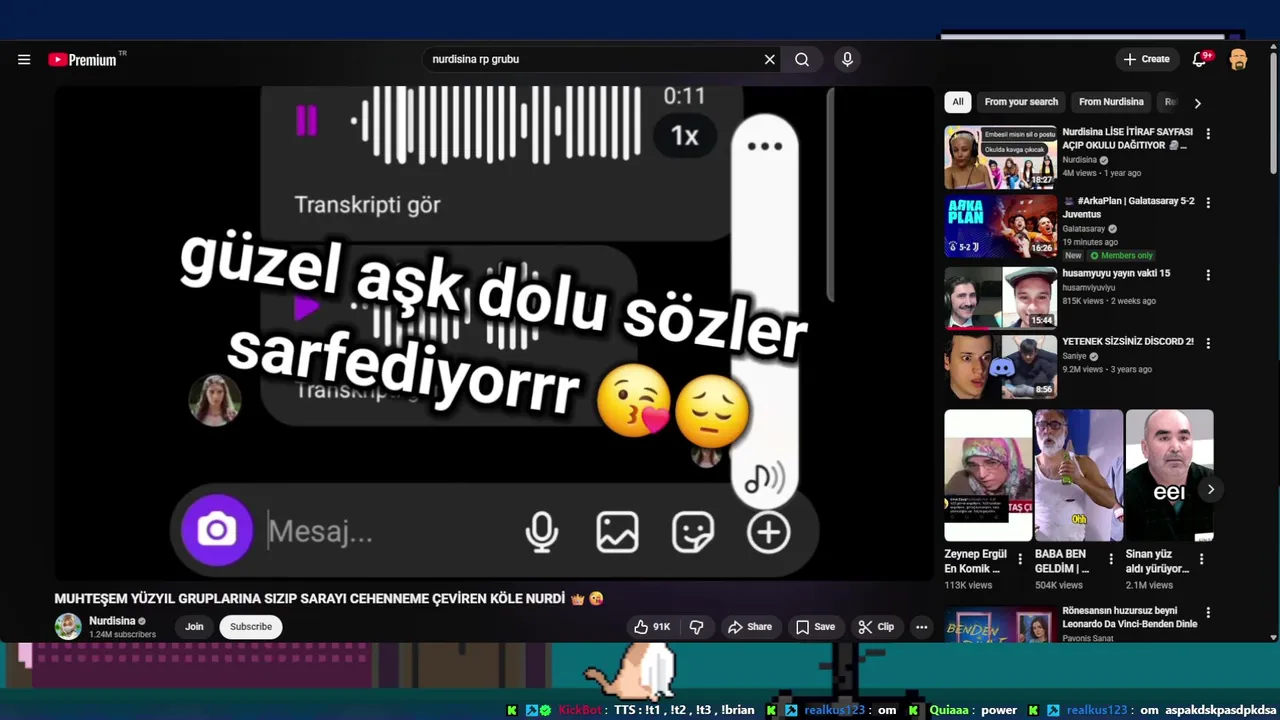Click the Subscribe button
Viewport: 1280px width, 720px height.
(251, 627)
